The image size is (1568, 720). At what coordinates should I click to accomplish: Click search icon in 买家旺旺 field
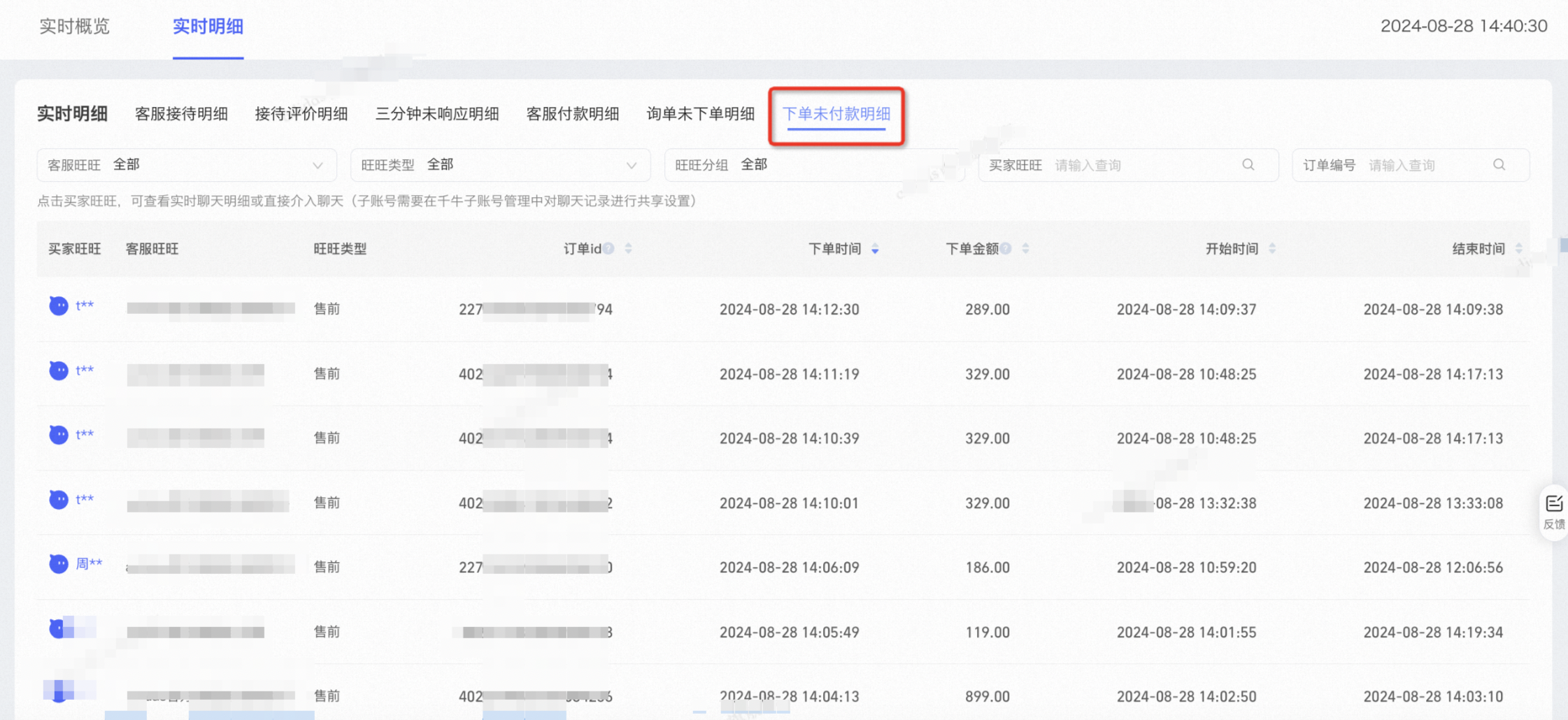[x=1248, y=165]
